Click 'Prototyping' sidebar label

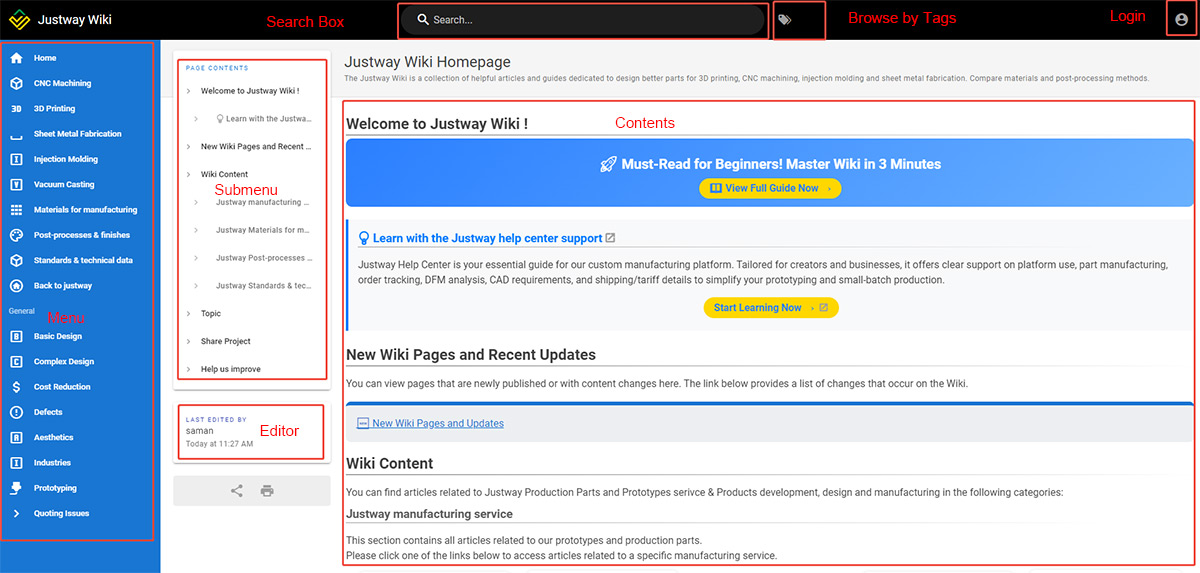click(x=55, y=488)
